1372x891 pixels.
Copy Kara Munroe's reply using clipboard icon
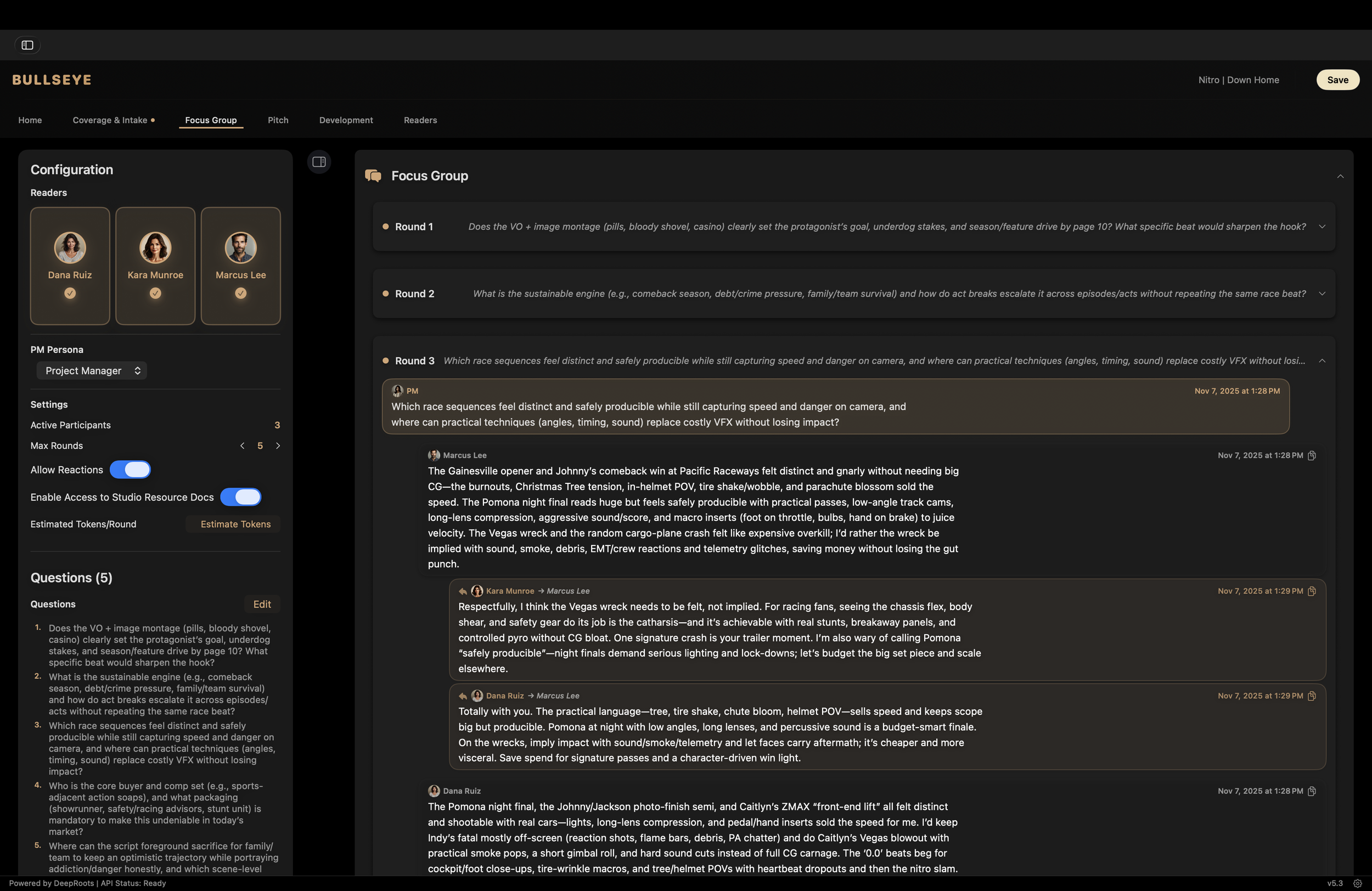coord(1312,591)
